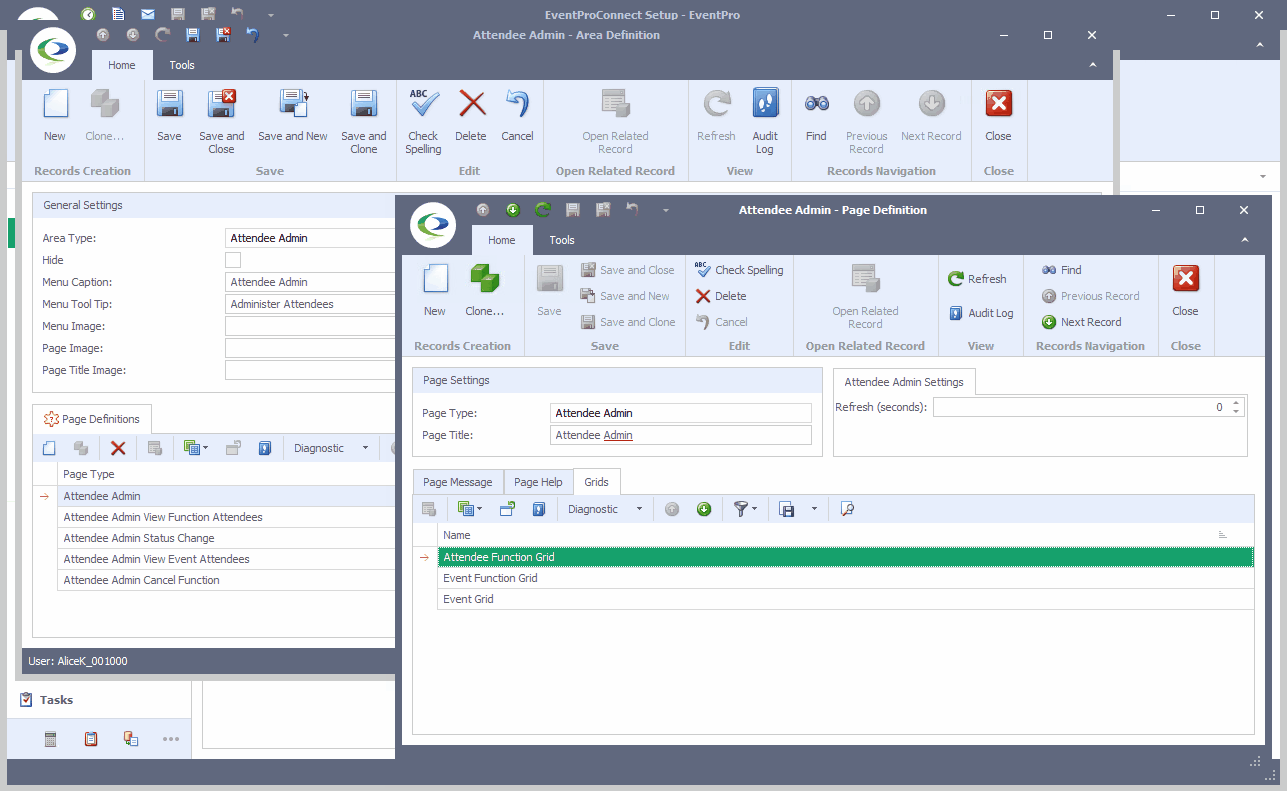Click Save in the Area Definition ribbon
This screenshot has height=791, width=1287.
(169, 116)
